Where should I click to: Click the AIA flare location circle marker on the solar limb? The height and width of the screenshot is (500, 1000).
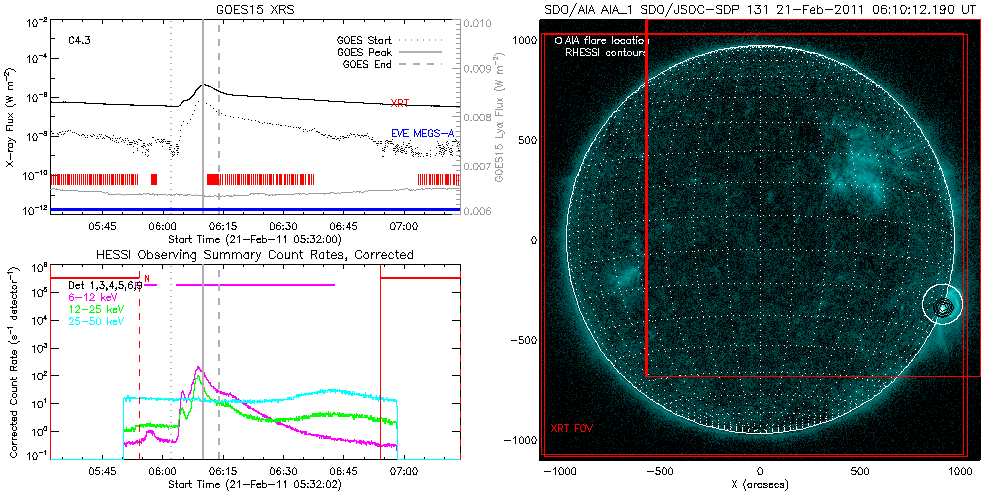941,307
